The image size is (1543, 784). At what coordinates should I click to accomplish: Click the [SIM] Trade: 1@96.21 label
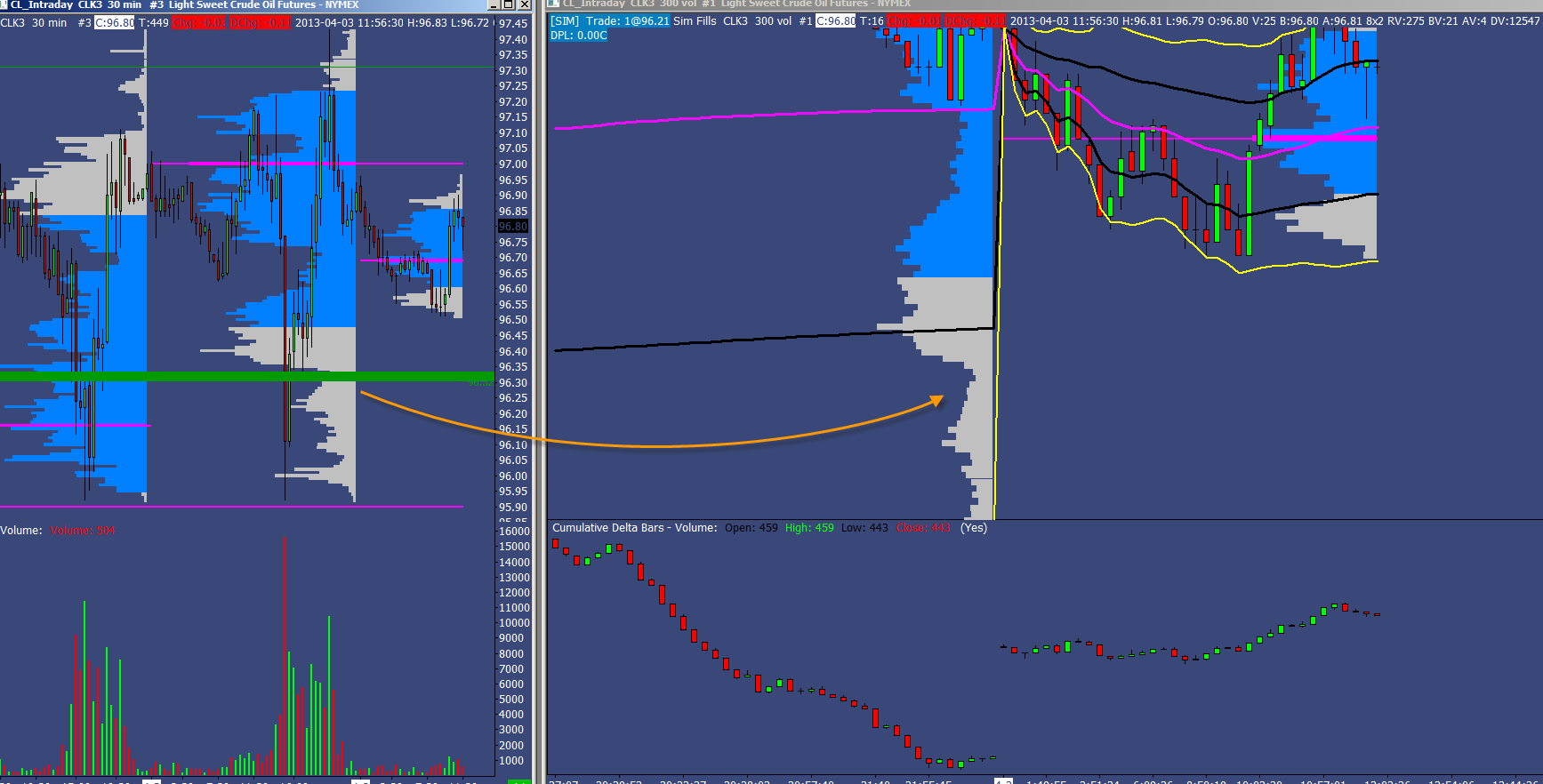(x=610, y=21)
